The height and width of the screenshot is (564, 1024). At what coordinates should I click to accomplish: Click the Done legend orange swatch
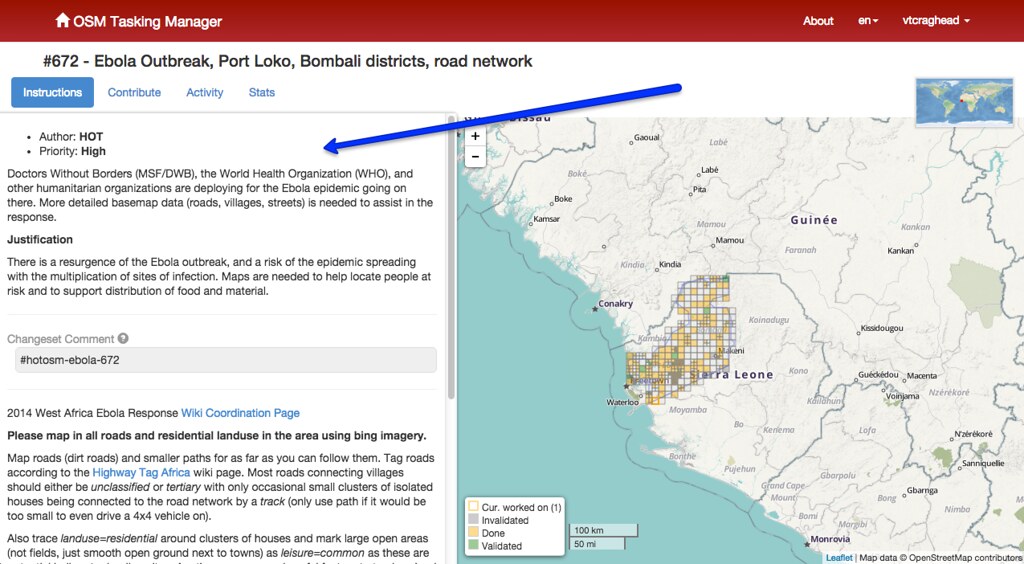[x=472, y=533]
